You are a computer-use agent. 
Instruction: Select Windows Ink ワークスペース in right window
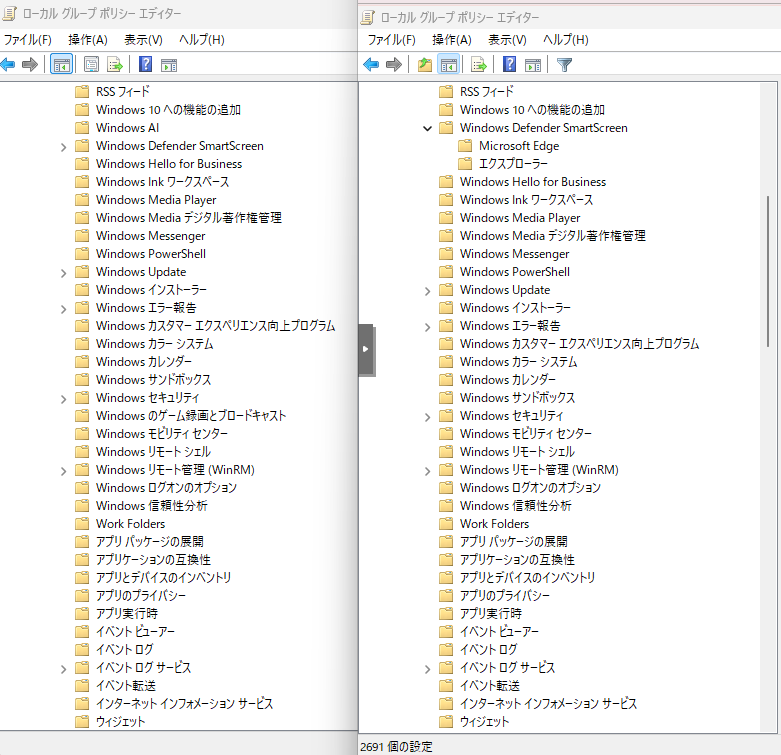[526, 200]
